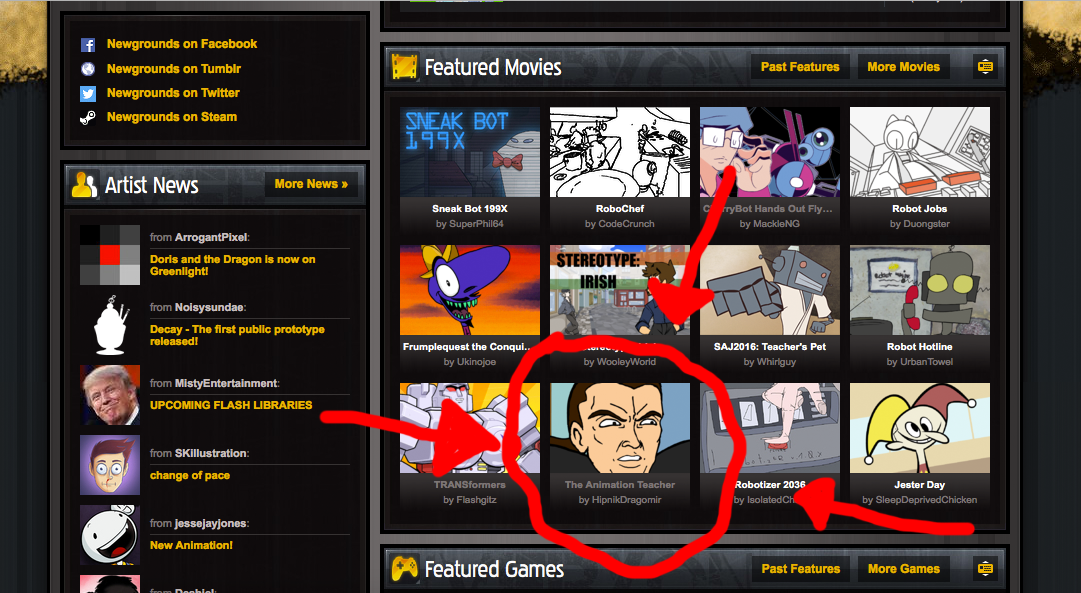Open SKillustration's cartoon face avatar
1081x593 pixels.
110,465
